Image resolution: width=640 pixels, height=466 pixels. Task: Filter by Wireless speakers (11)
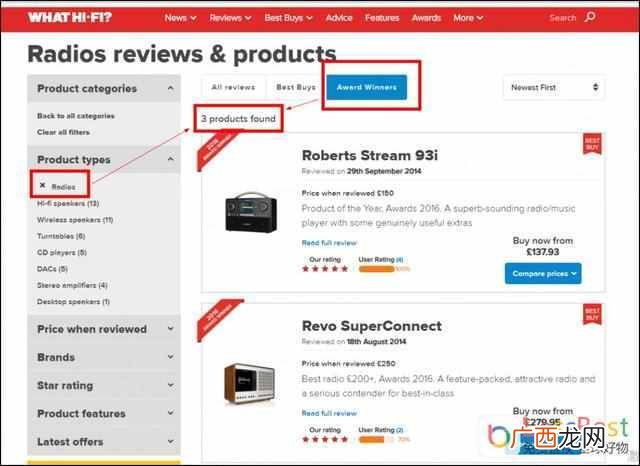[x=75, y=220]
